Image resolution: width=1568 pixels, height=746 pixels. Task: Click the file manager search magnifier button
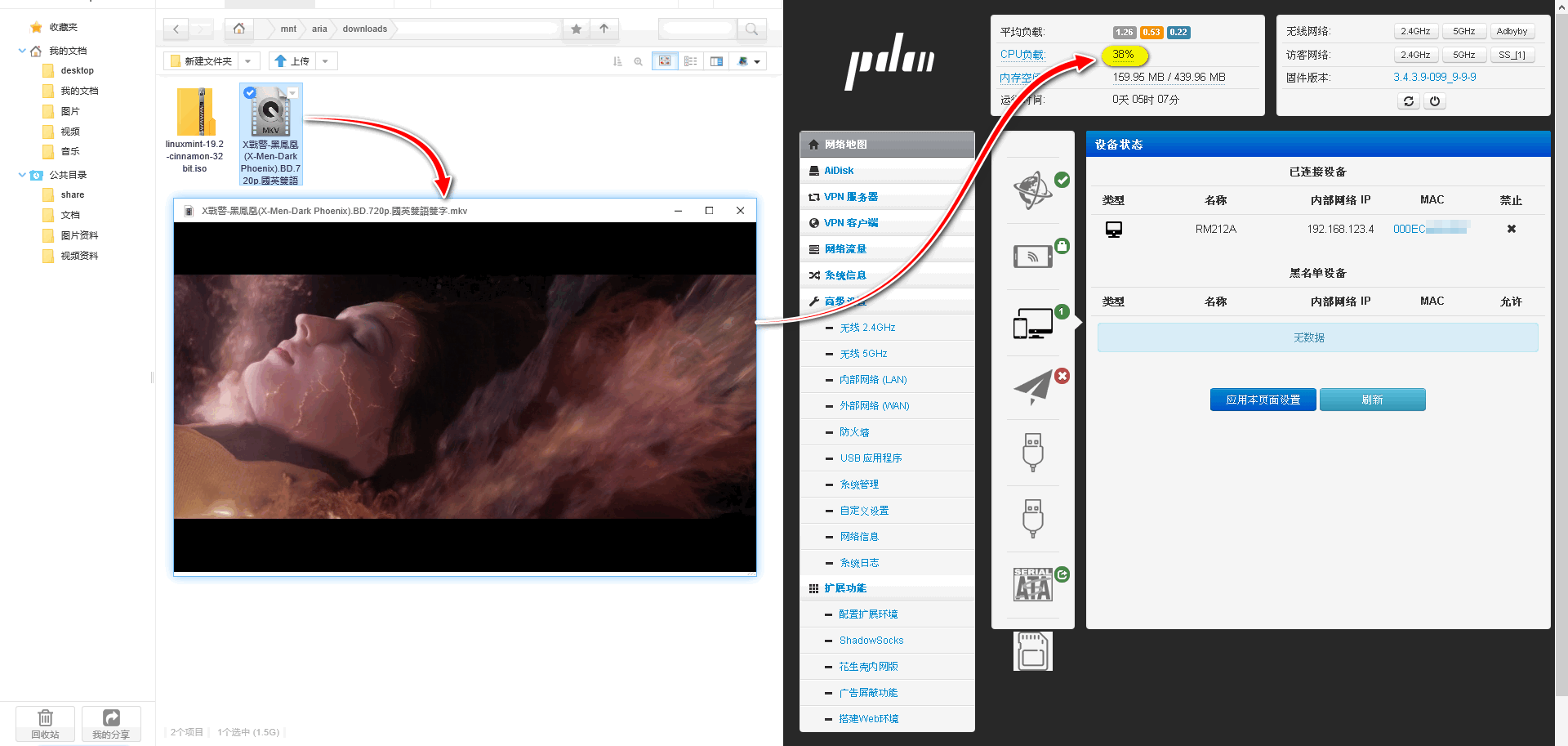pos(751,29)
